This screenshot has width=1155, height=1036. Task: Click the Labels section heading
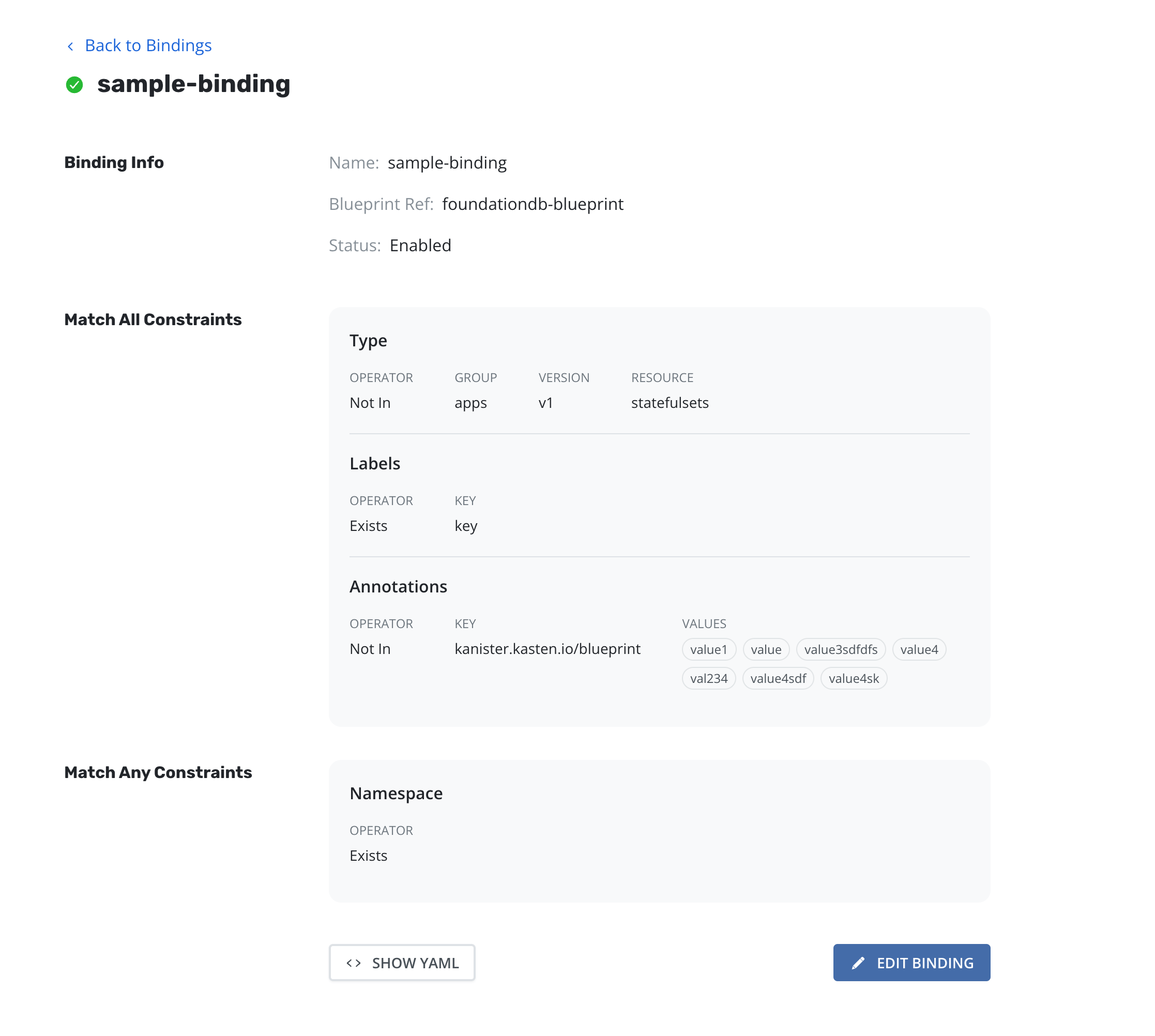coord(374,463)
